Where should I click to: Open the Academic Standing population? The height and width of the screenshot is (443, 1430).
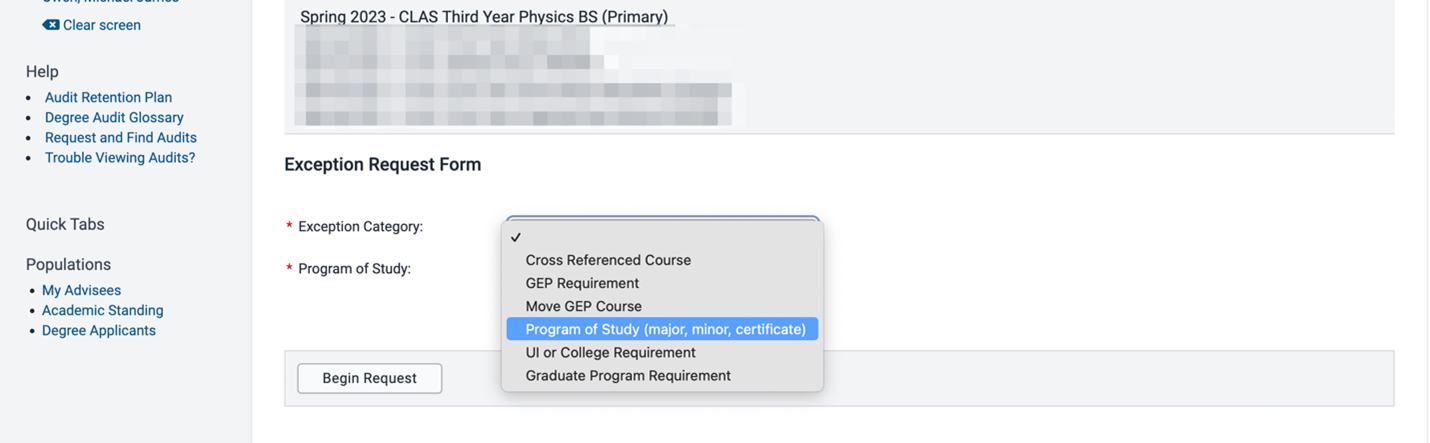[102, 310]
